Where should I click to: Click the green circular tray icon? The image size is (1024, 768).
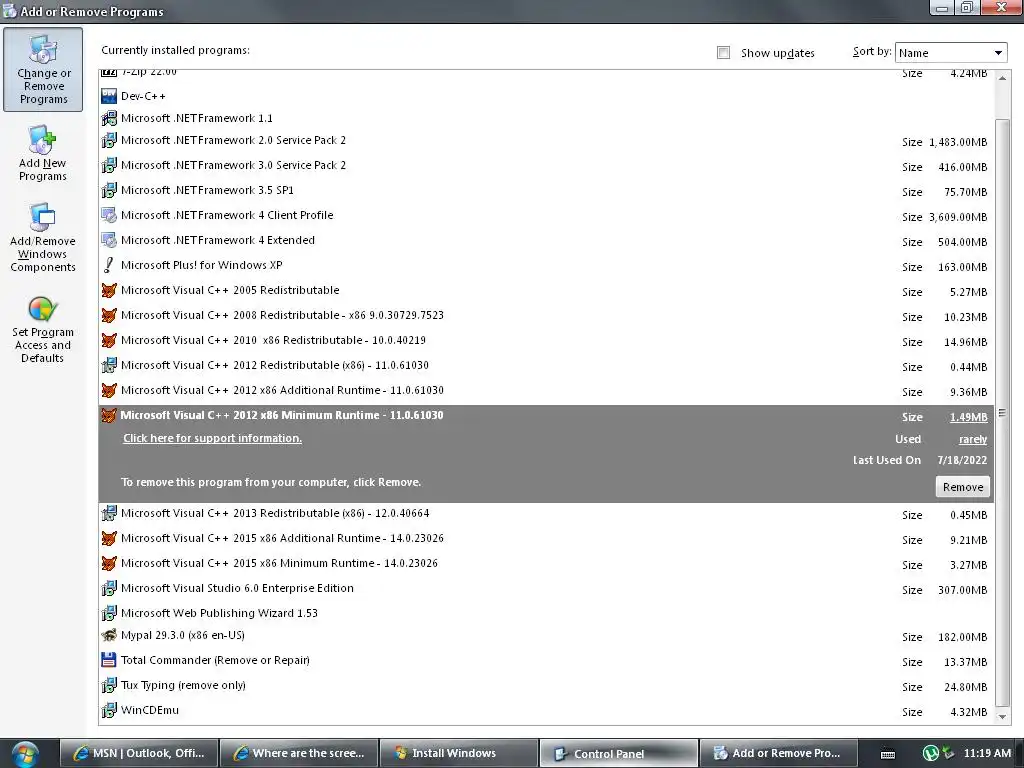931,753
